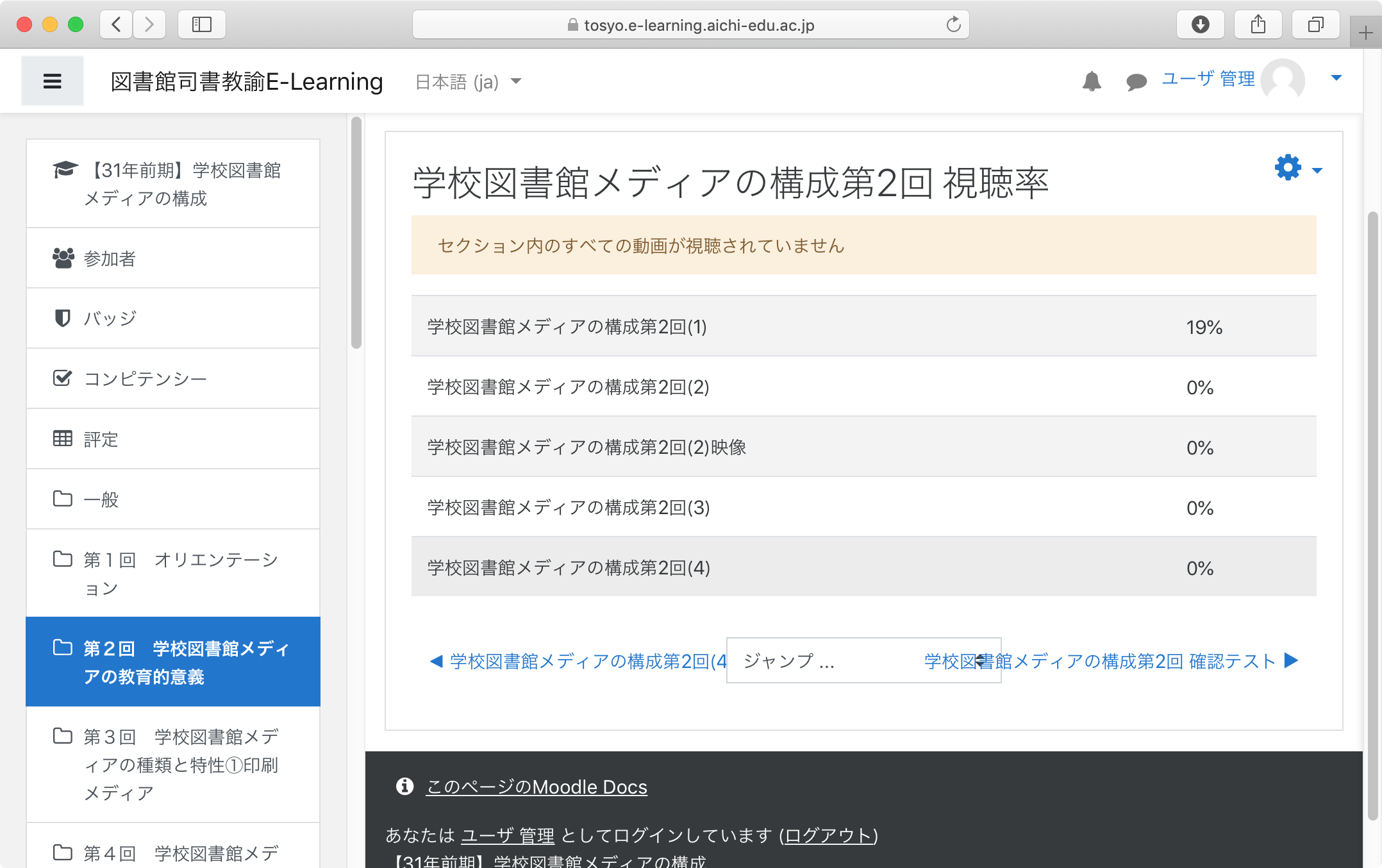Open the 参加者 sidebar item

tap(173, 258)
